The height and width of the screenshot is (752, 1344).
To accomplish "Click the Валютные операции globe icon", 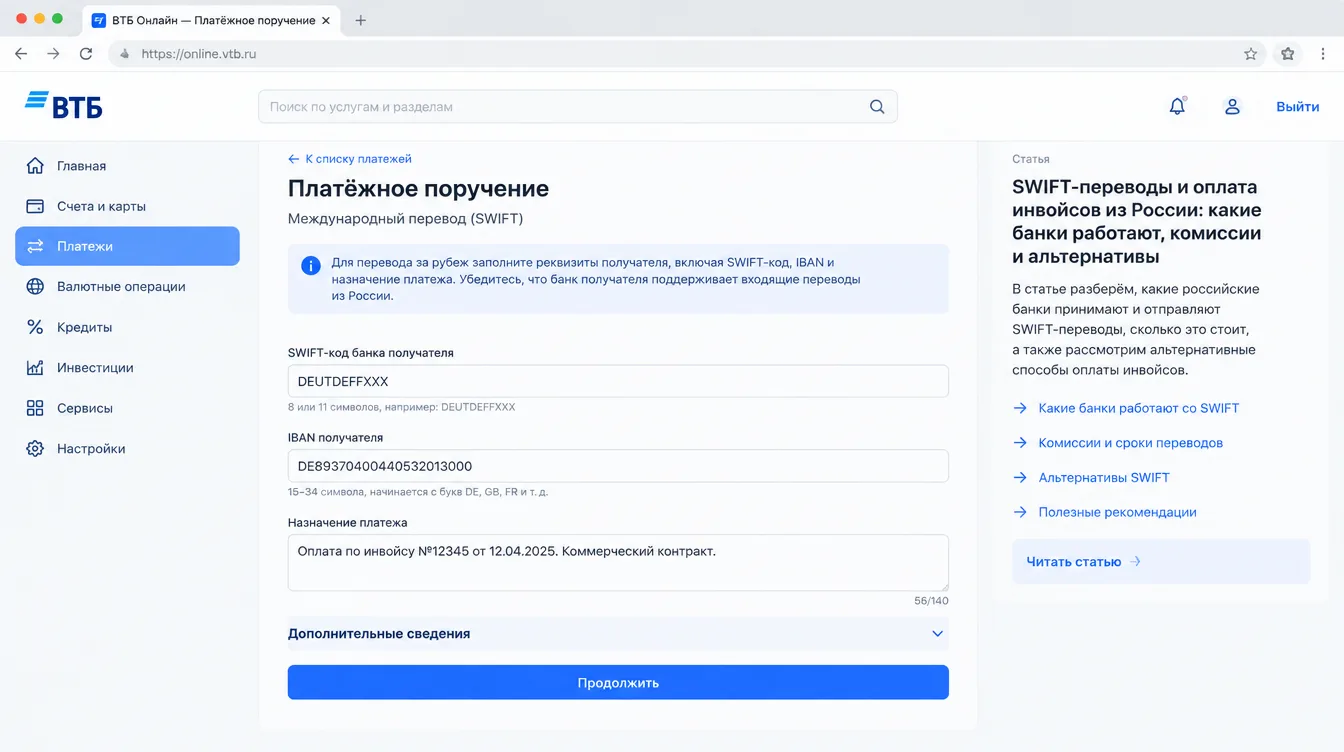I will tap(35, 287).
